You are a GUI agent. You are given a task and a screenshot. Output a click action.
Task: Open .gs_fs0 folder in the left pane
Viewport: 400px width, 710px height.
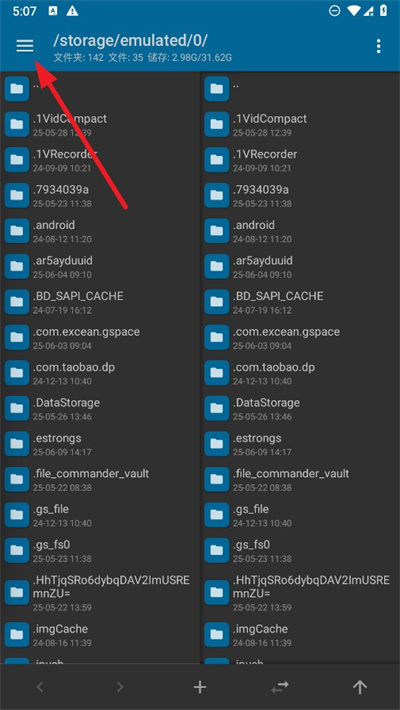100,550
